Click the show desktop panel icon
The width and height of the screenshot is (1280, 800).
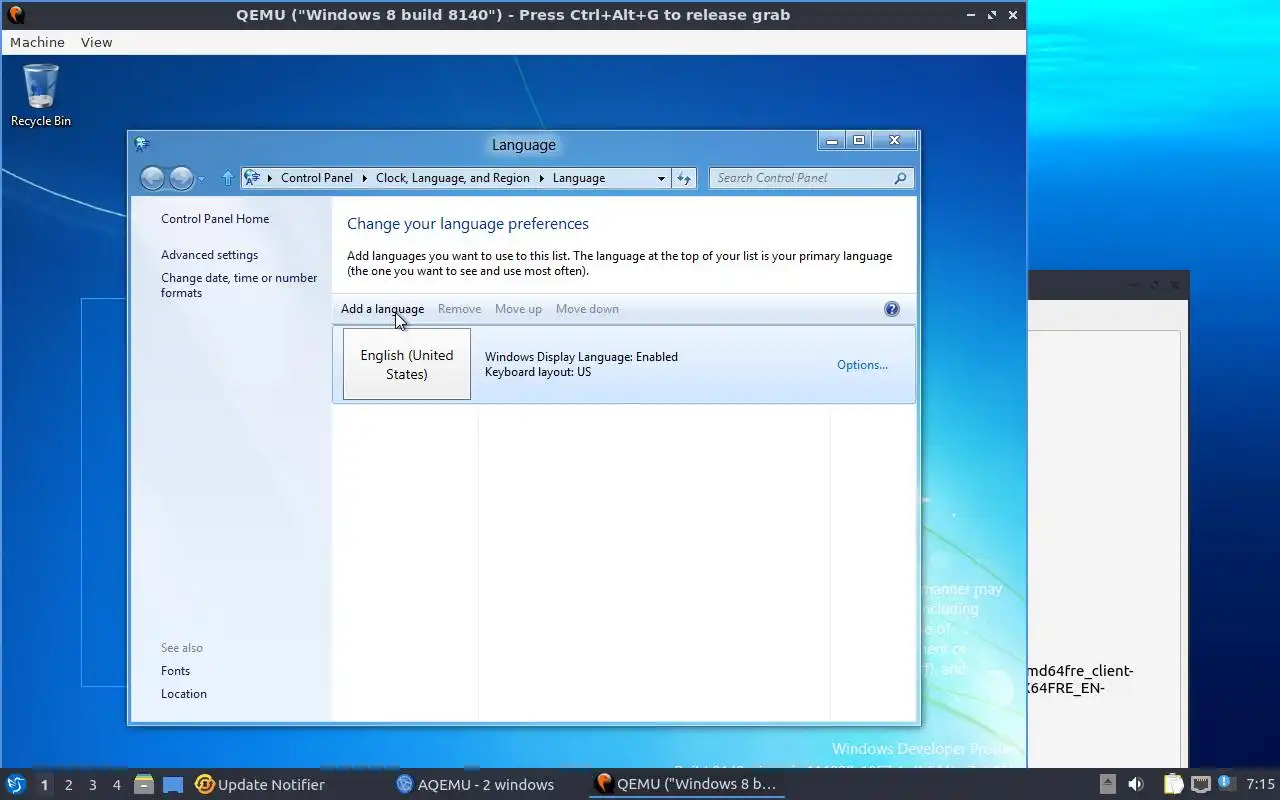tap(173, 784)
